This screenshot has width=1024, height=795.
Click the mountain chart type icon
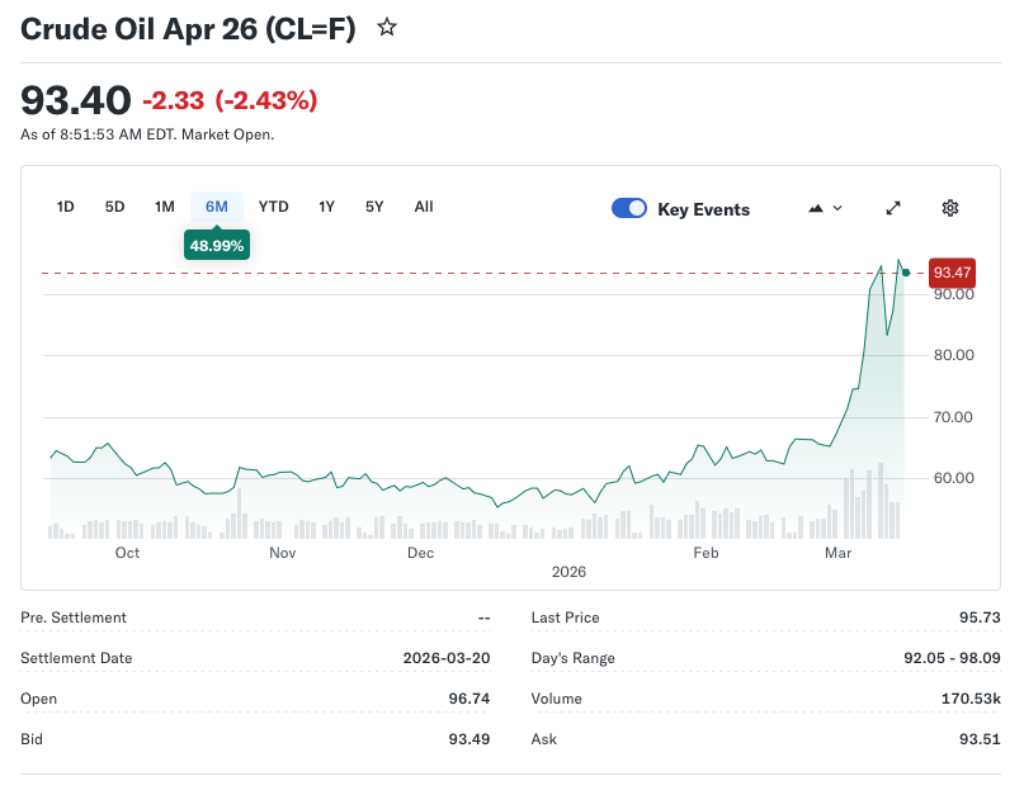tap(816, 208)
